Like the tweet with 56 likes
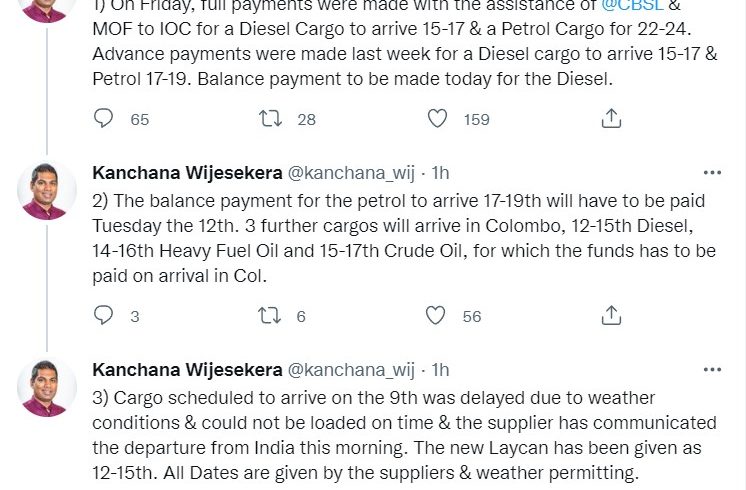 point(437,316)
